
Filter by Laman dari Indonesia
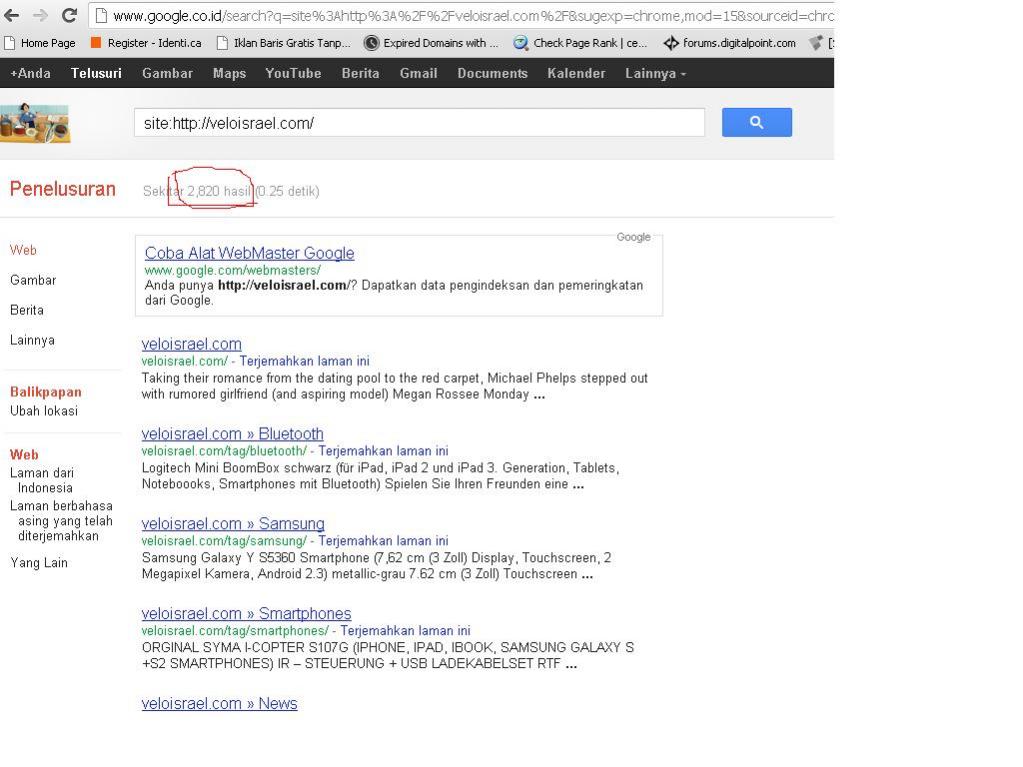coord(42,480)
